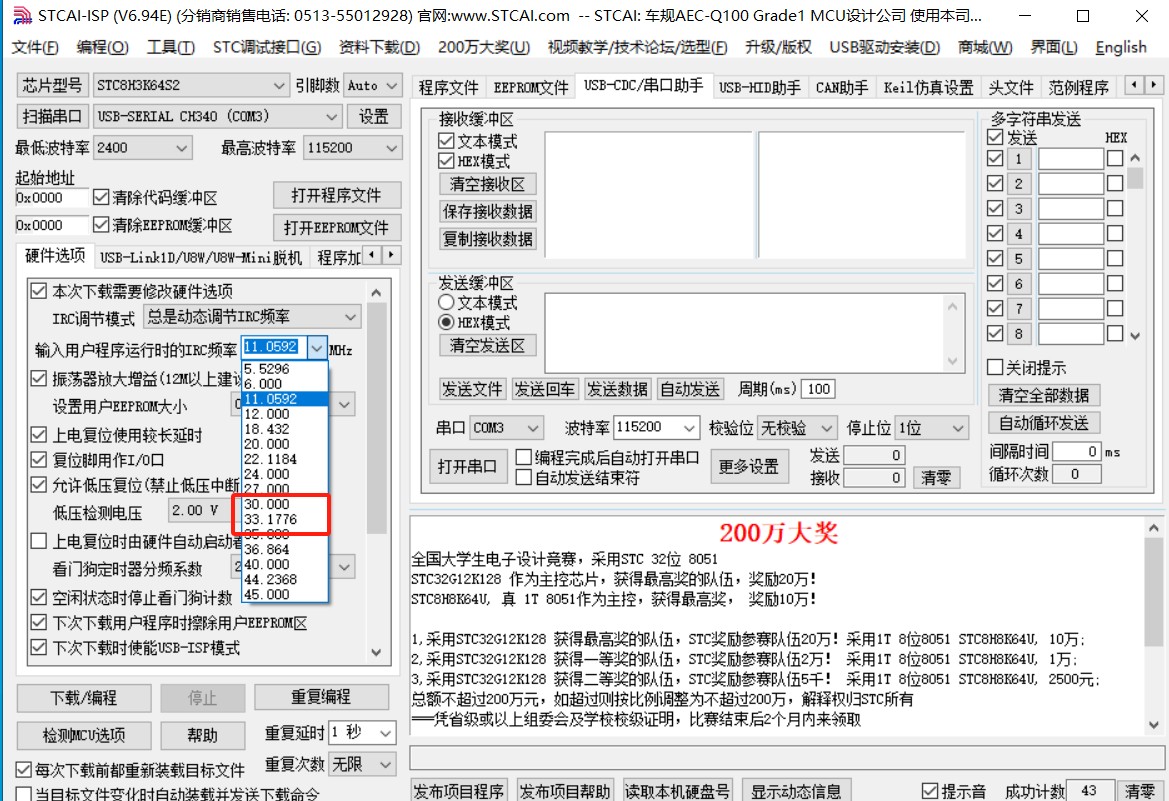Click 扫描串口 button

coord(51,117)
